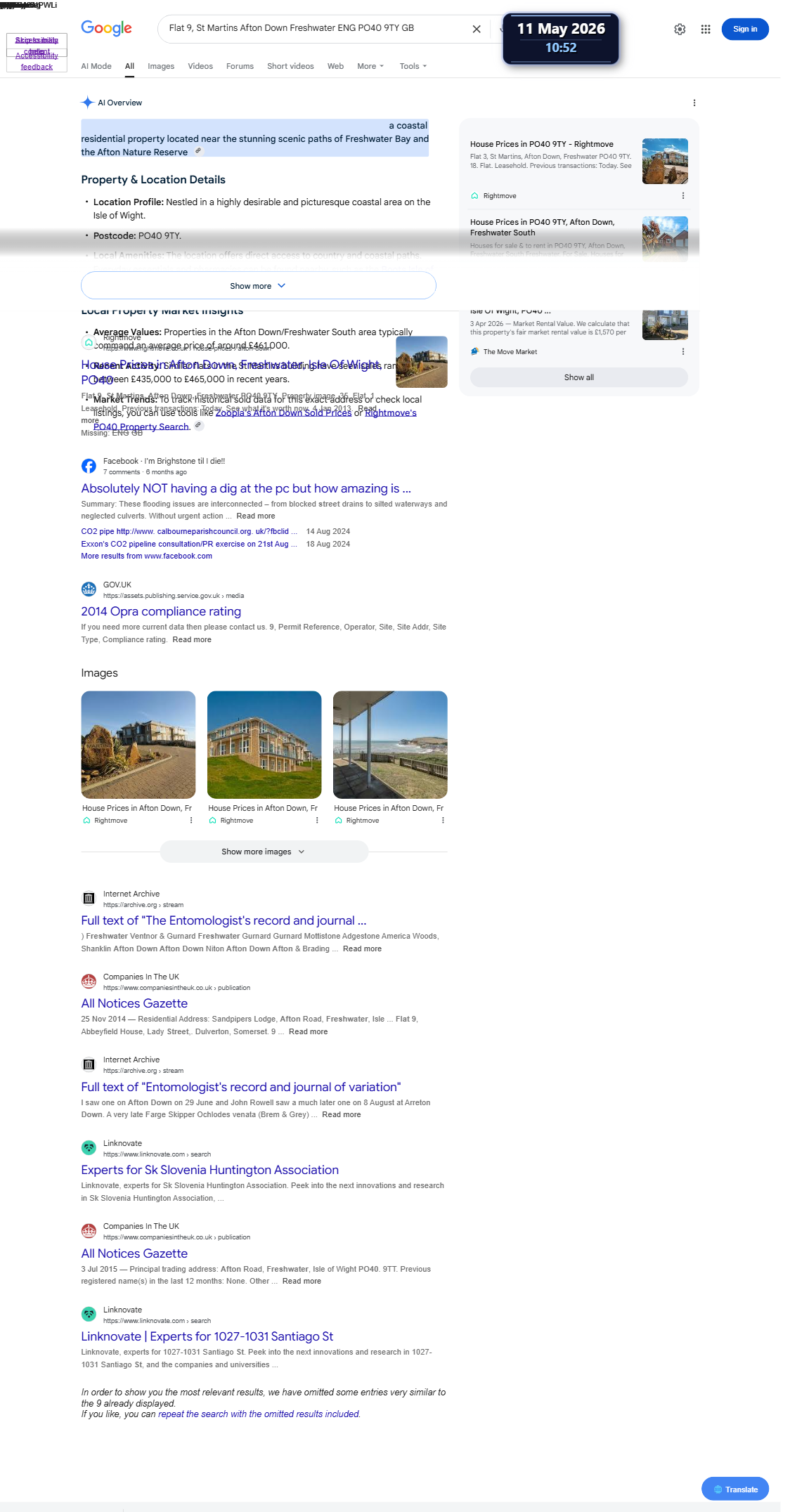Switch to the Forums tab
This screenshot has width=790, height=1512.
click(x=240, y=66)
